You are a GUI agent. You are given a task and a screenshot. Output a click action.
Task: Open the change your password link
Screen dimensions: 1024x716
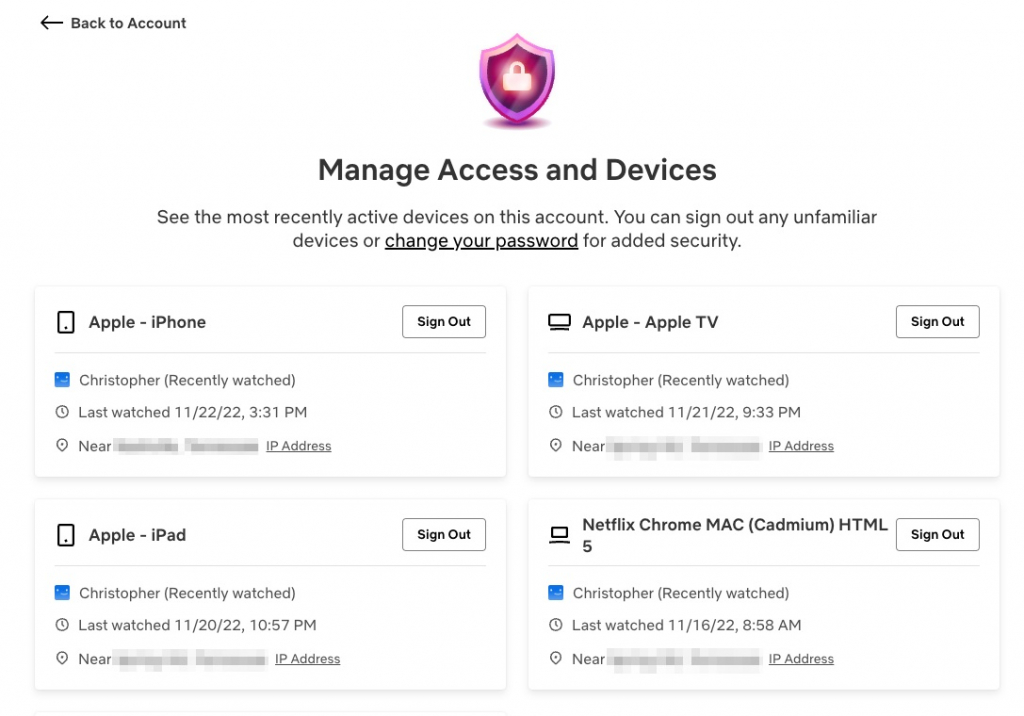tap(481, 240)
